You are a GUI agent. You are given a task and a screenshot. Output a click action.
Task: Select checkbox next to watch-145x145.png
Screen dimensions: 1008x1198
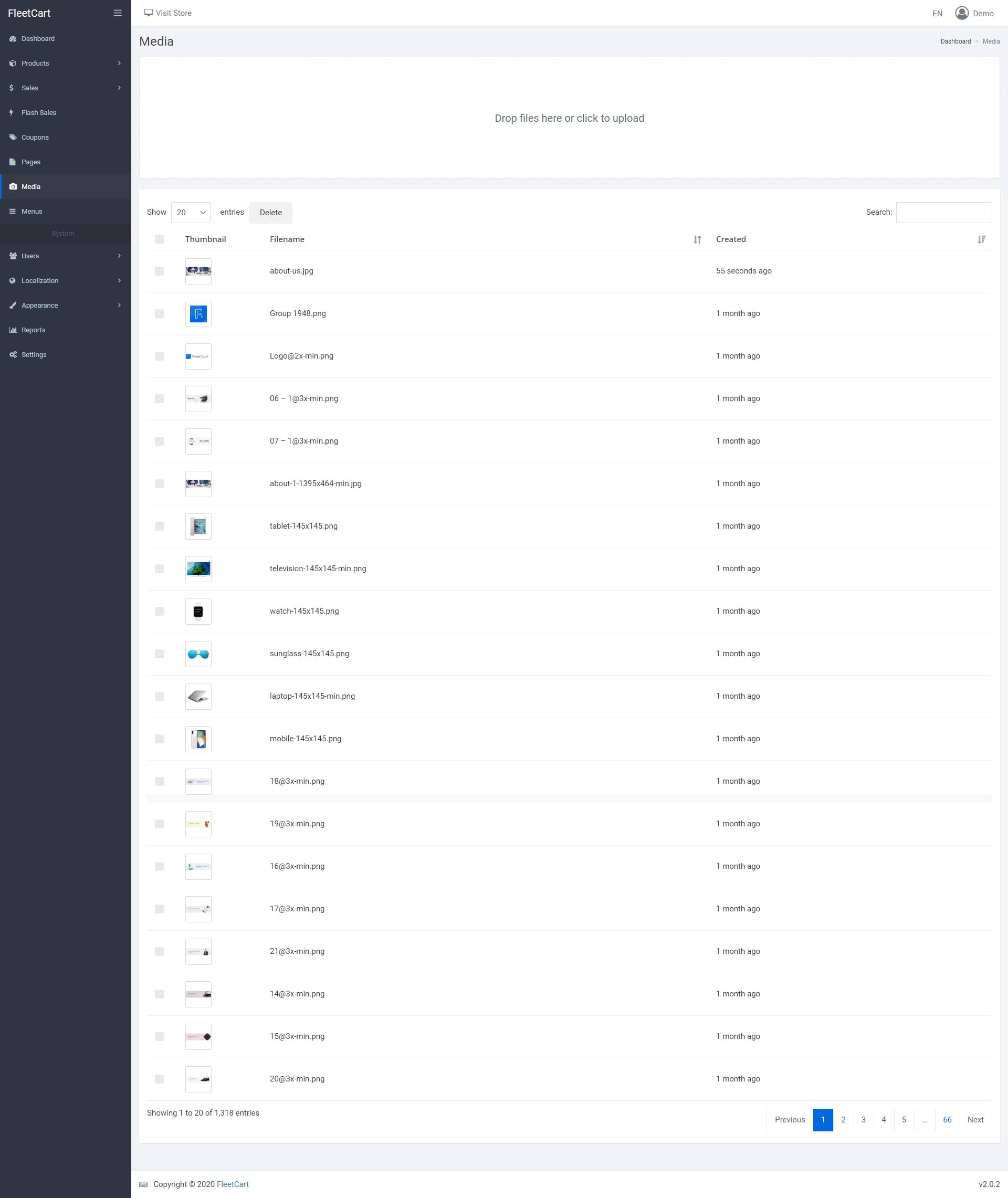click(160, 611)
